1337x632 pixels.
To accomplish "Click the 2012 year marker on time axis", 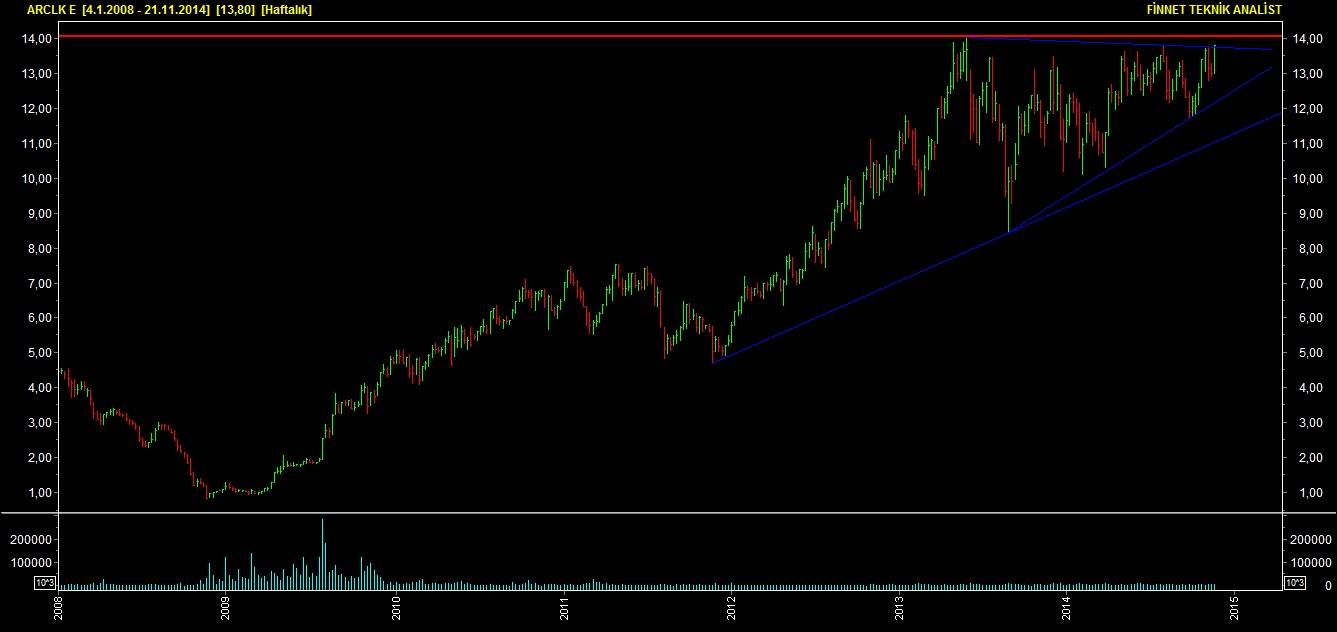I will (732, 609).
